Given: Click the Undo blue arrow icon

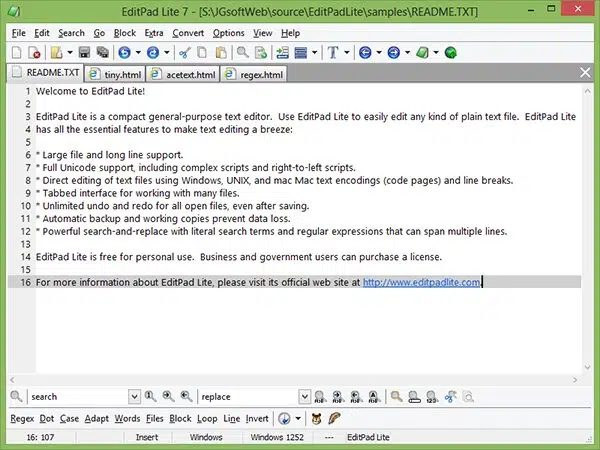Looking at the screenshot, I should (124, 52).
